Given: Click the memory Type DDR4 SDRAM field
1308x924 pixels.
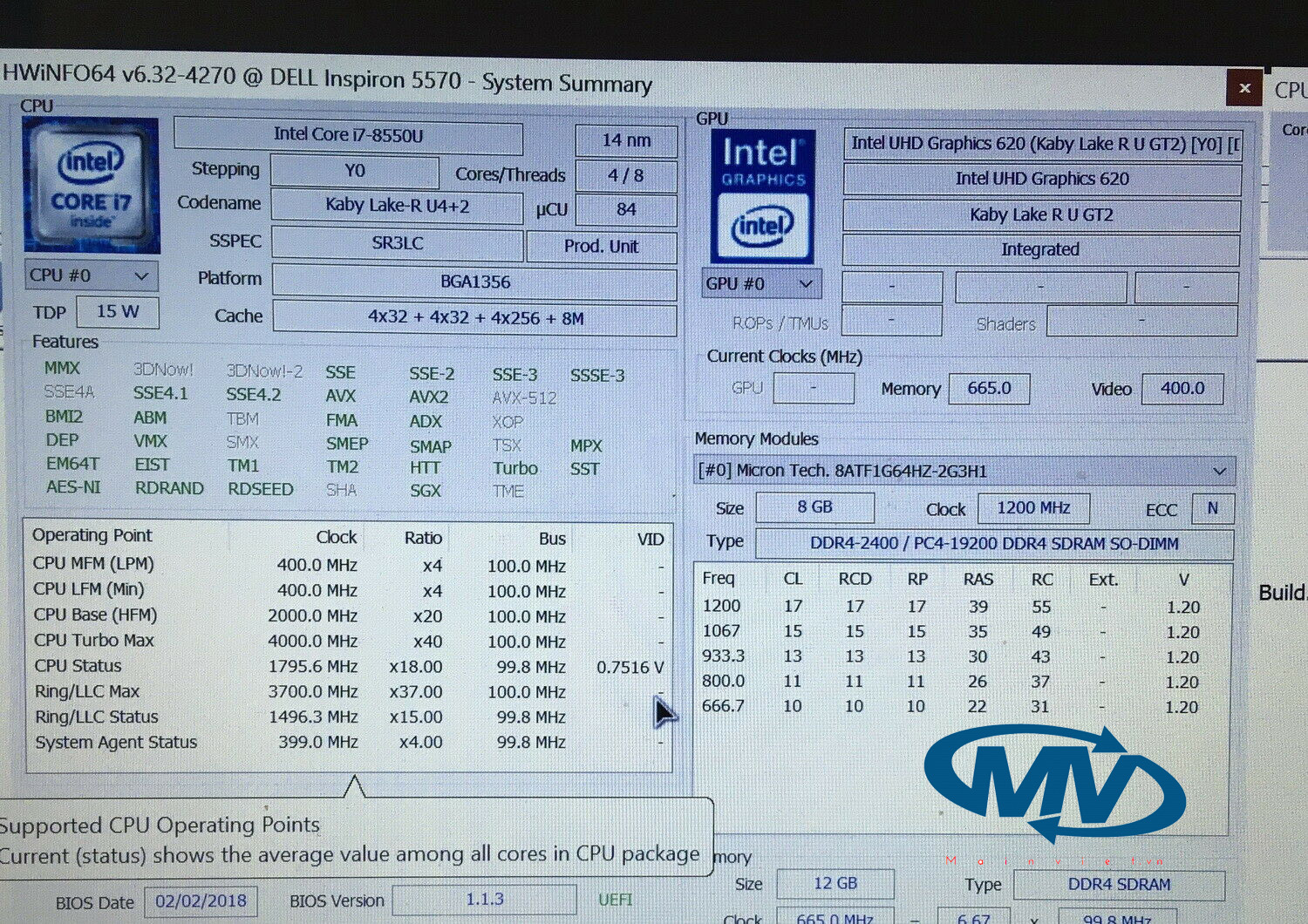Looking at the screenshot, I should (1119, 885).
